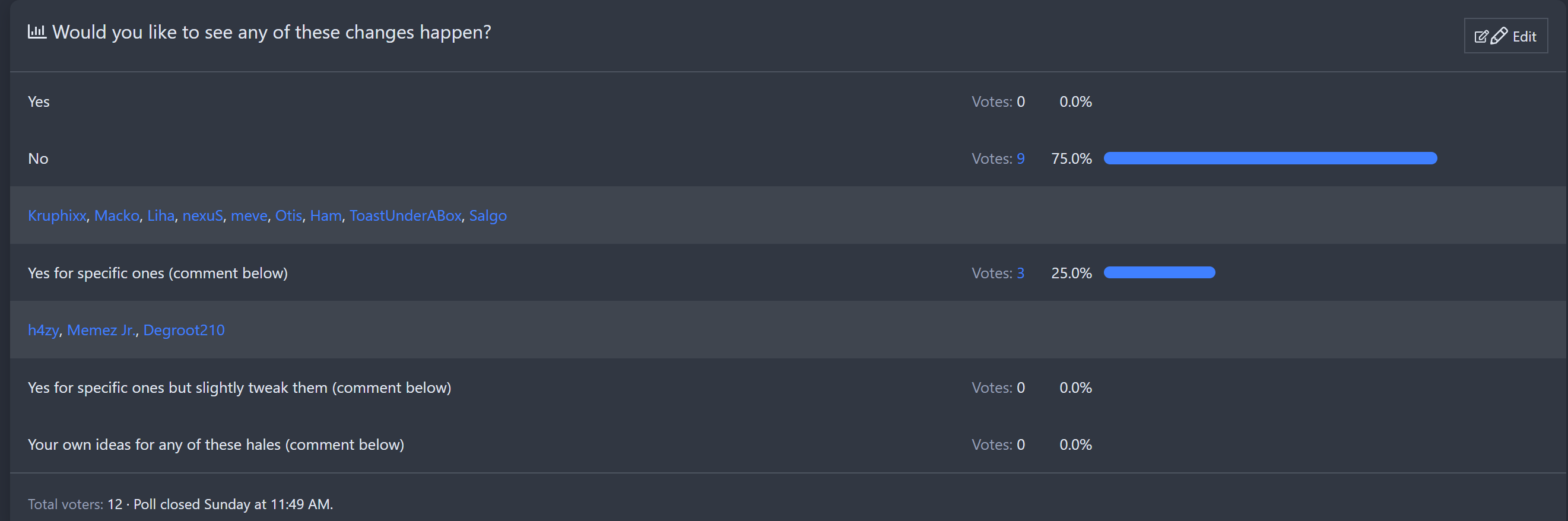The image size is (1568, 521).
Task: Click on voter meve
Action: point(249,215)
